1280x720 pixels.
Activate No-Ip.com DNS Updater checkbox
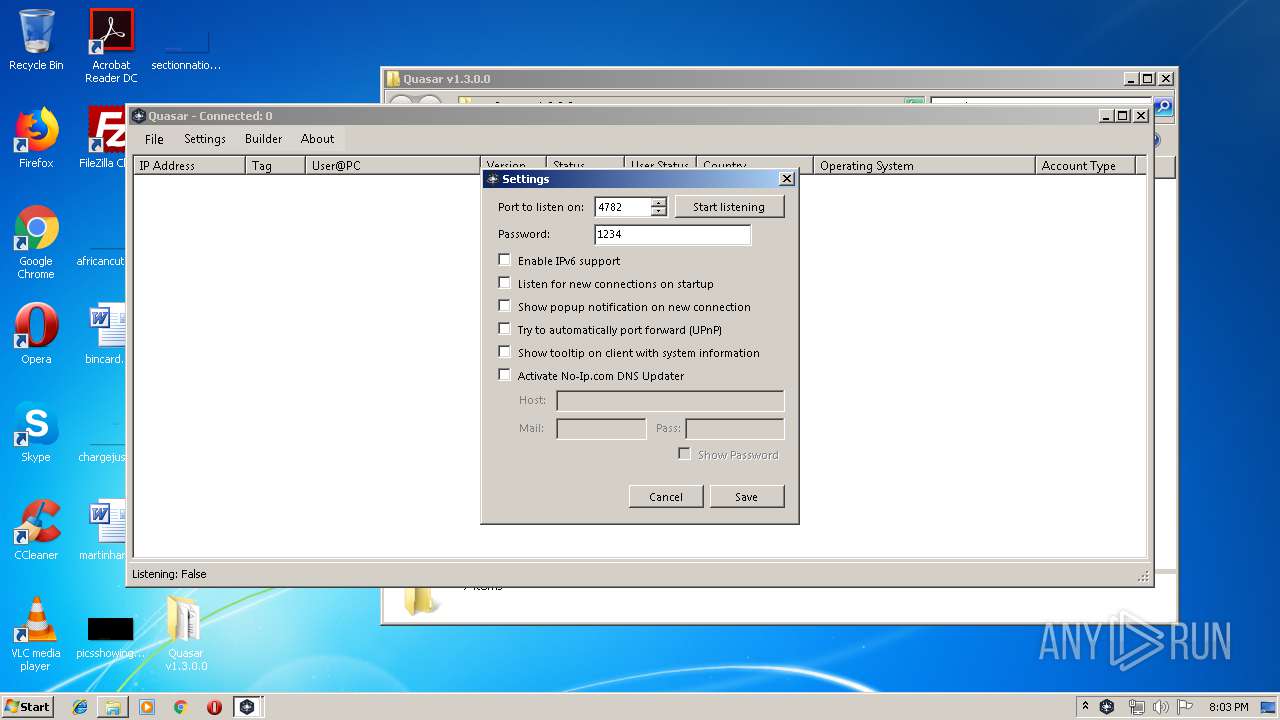(504, 375)
